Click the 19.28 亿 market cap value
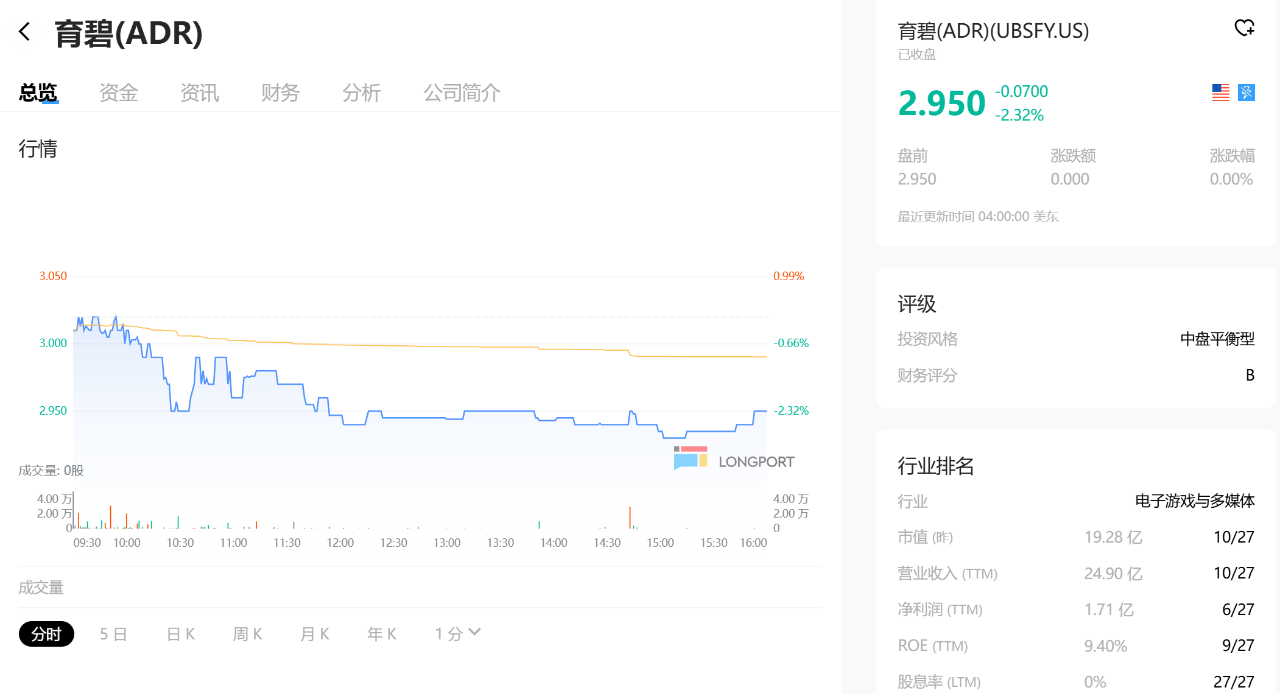 pyautogui.click(x=1113, y=537)
